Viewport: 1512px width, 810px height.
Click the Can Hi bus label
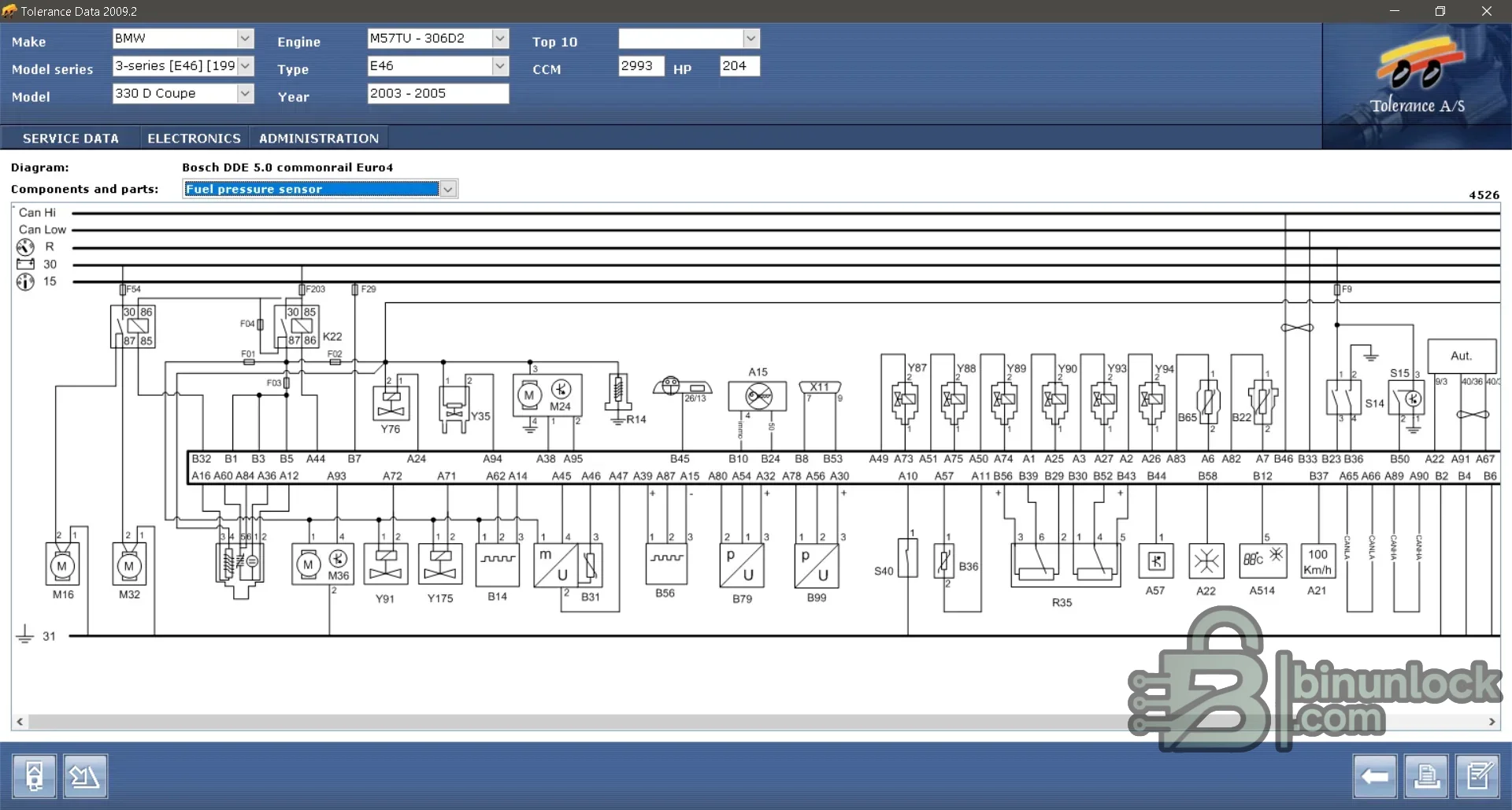pos(37,213)
